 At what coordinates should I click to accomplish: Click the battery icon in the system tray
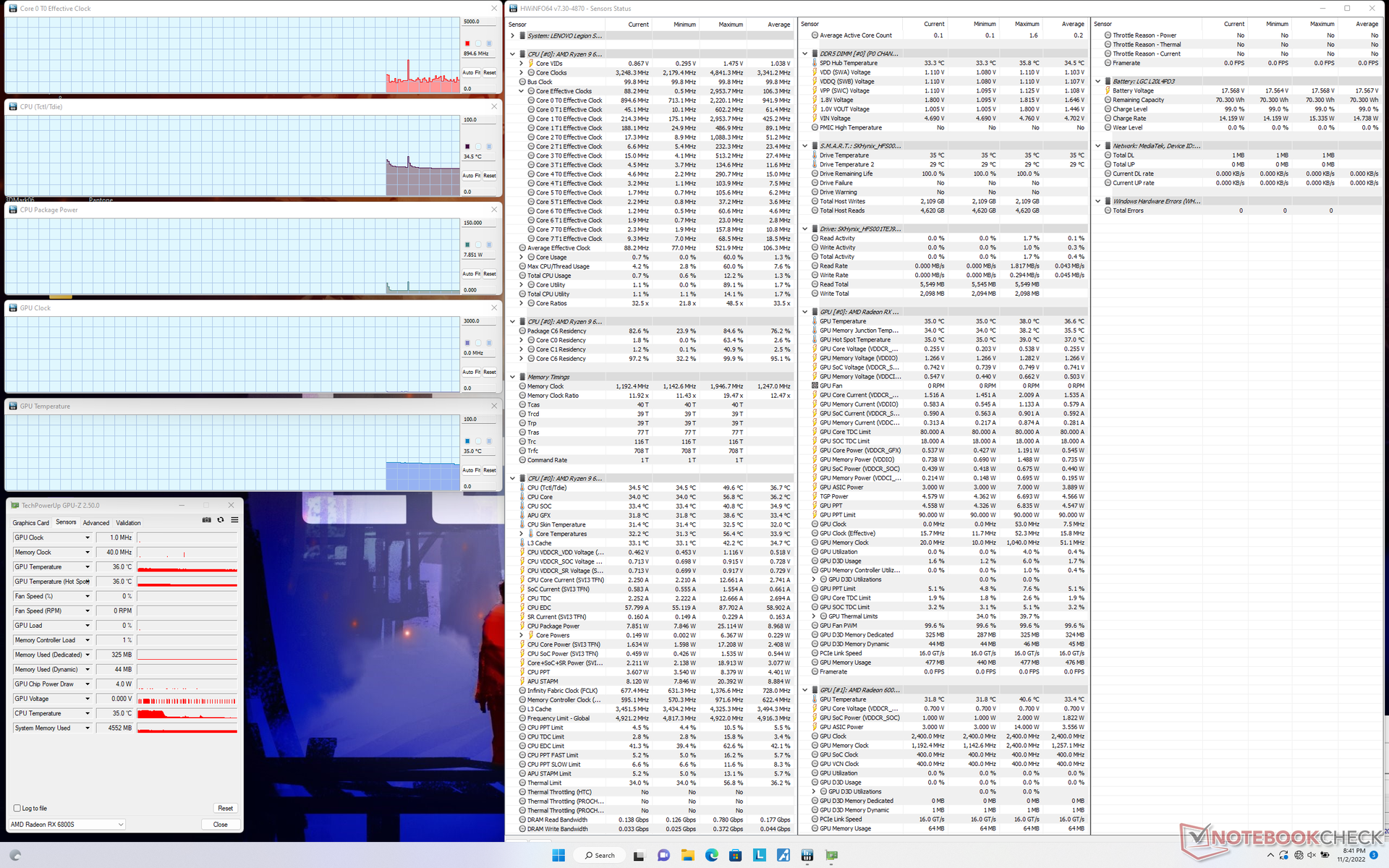click(1325, 855)
